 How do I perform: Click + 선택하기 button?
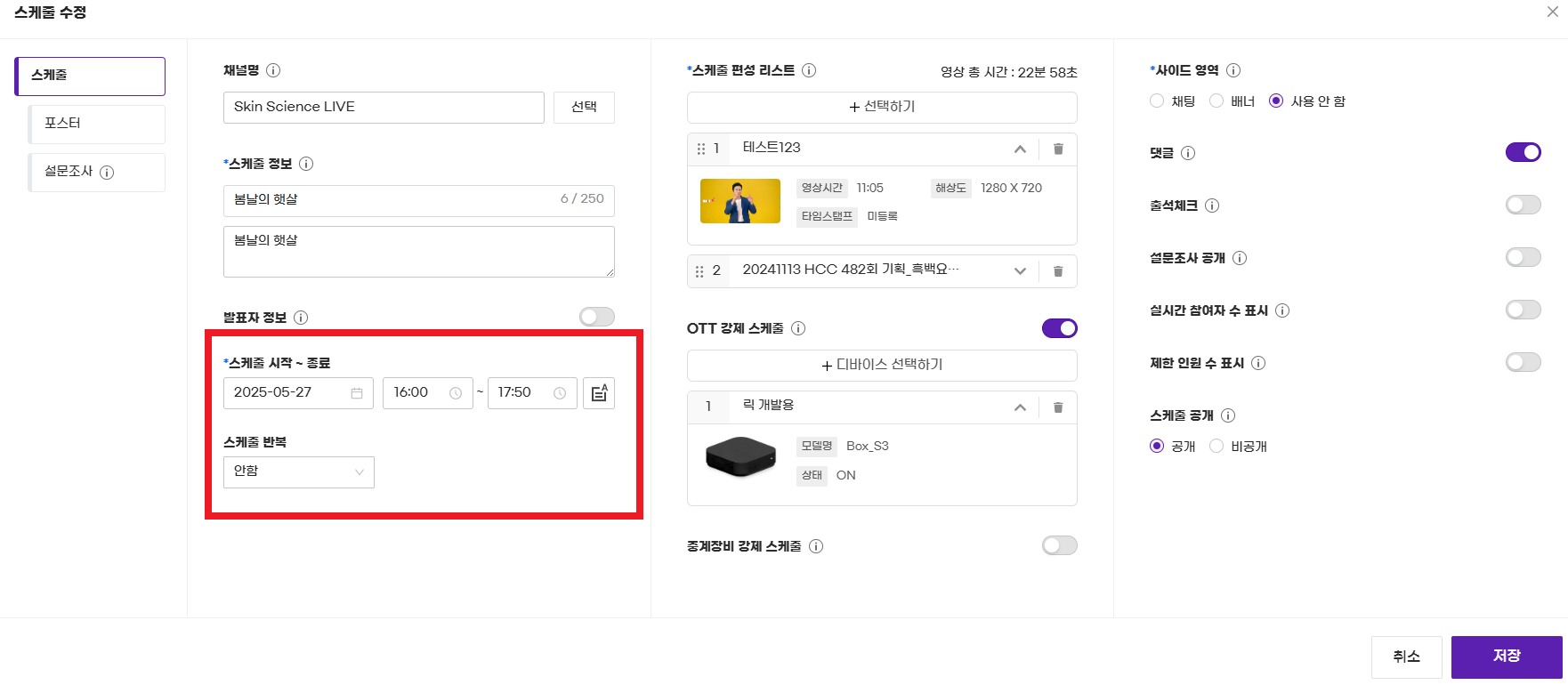[x=882, y=107]
